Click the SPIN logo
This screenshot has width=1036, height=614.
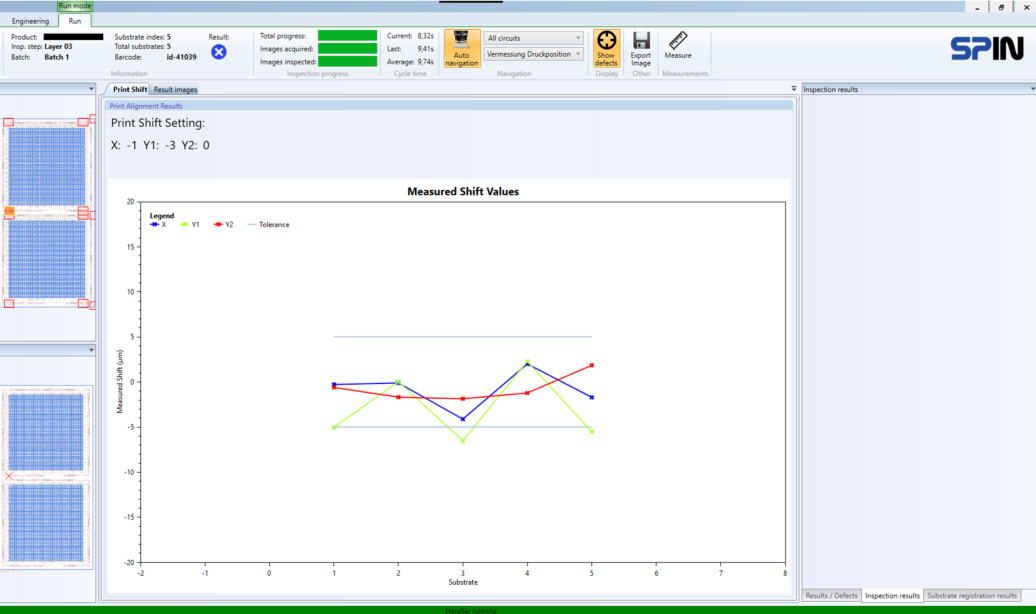coord(987,46)
